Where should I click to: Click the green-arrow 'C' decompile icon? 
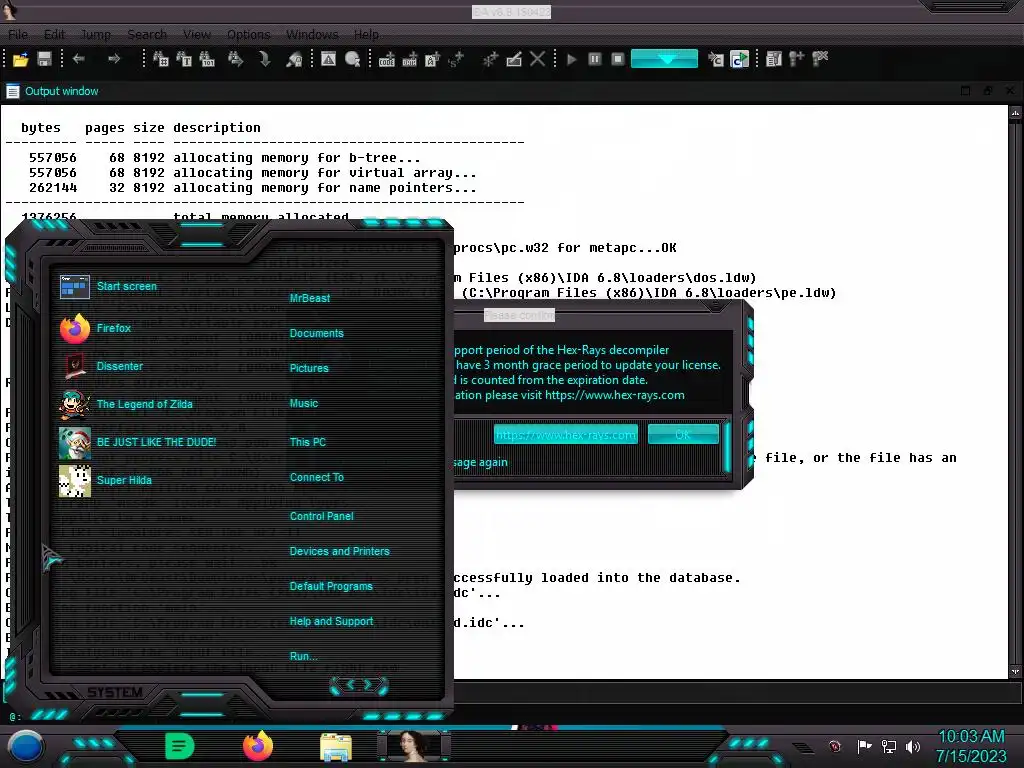click(x=739, y=59)
